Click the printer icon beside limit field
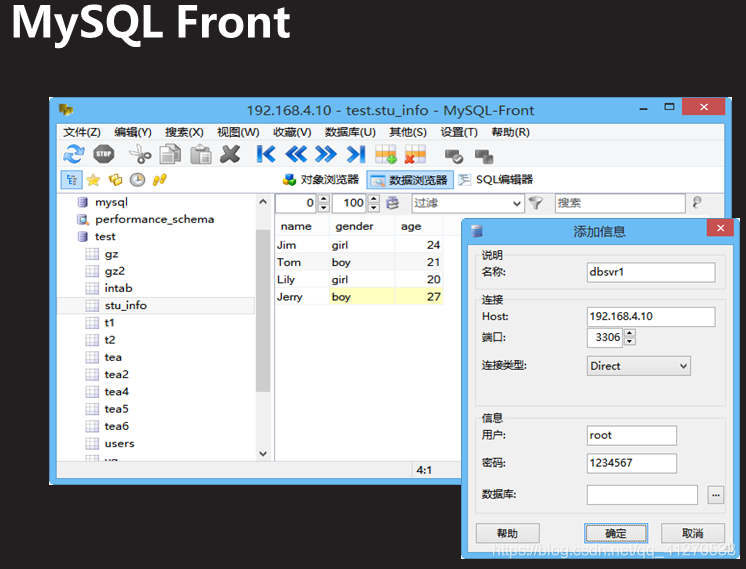 coord(393,203)
